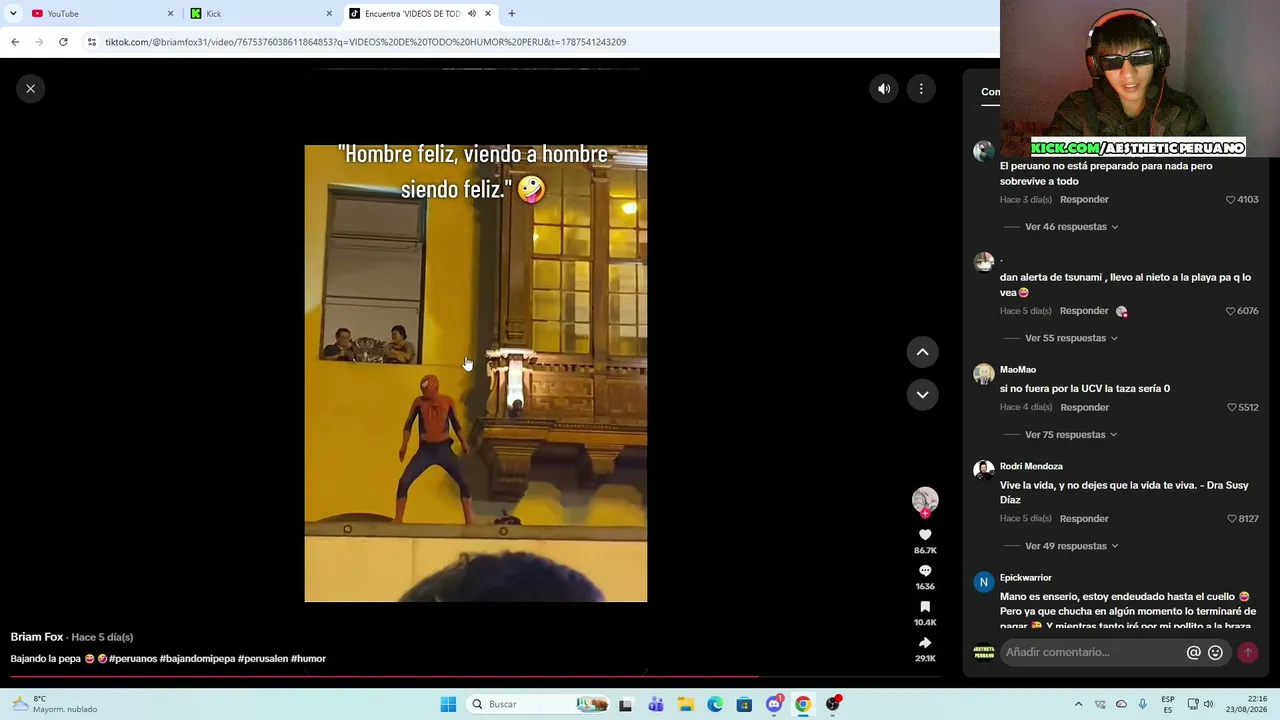Open comments via speech bubble icon
1280x720 pixels.
925,571
